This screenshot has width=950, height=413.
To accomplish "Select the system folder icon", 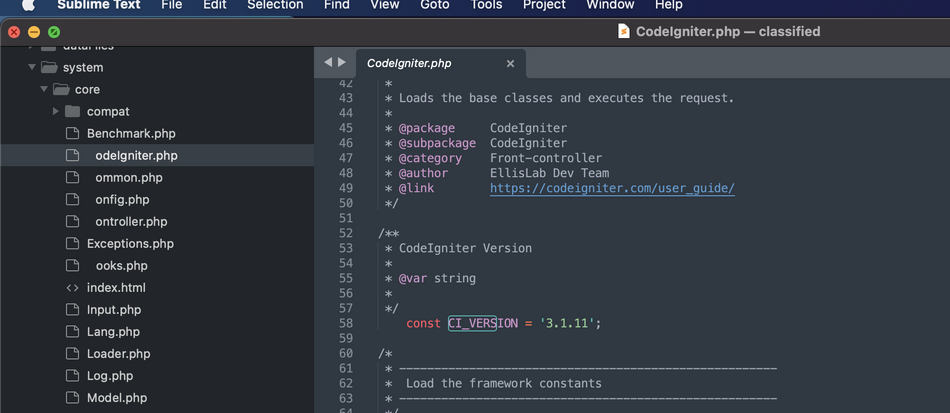I will pos(48,67).
